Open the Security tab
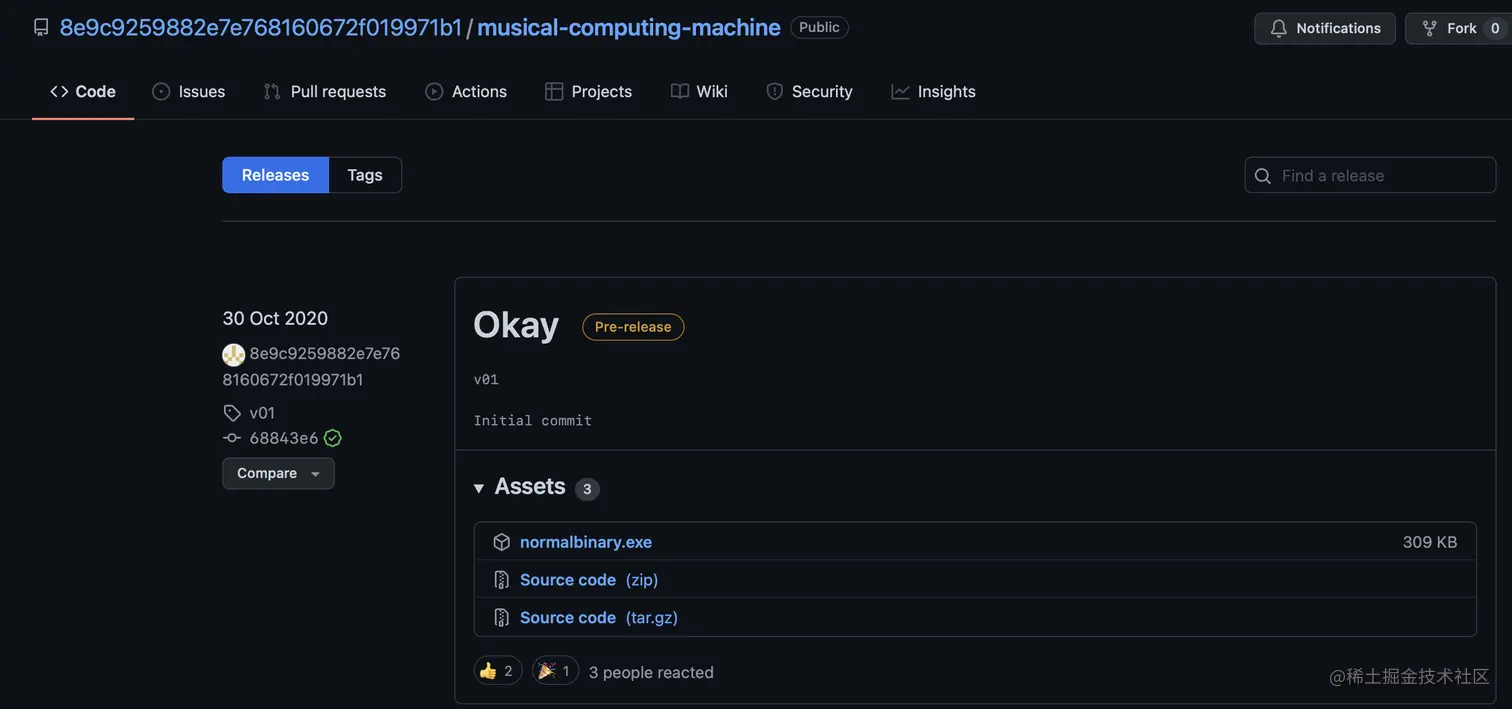The height and width of the screenshot is (709, 1512). (810, 91)
